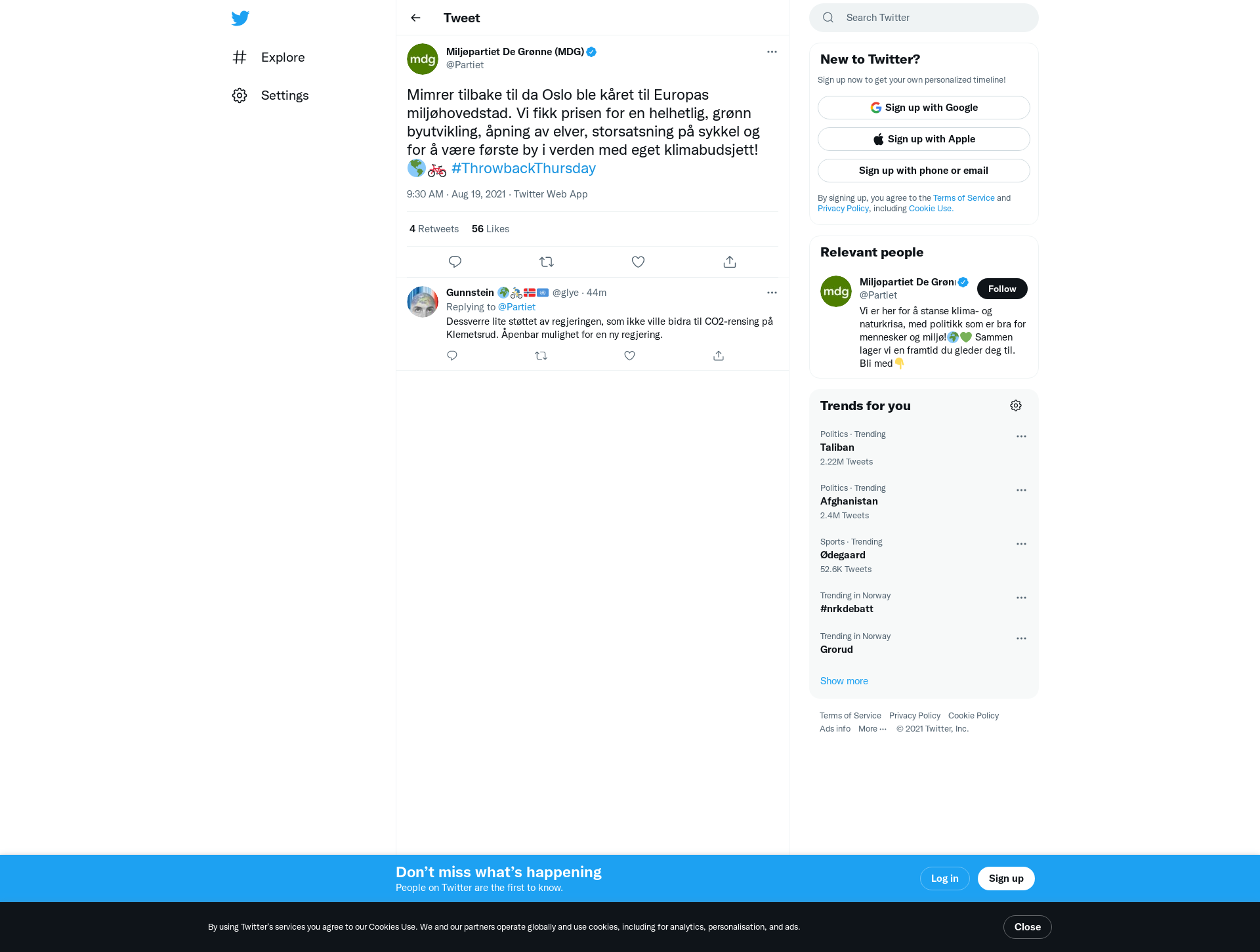Viewport: 1260px width, 952px height.
Task: Like Gunnstein's reply tweet
Action: 629,356
